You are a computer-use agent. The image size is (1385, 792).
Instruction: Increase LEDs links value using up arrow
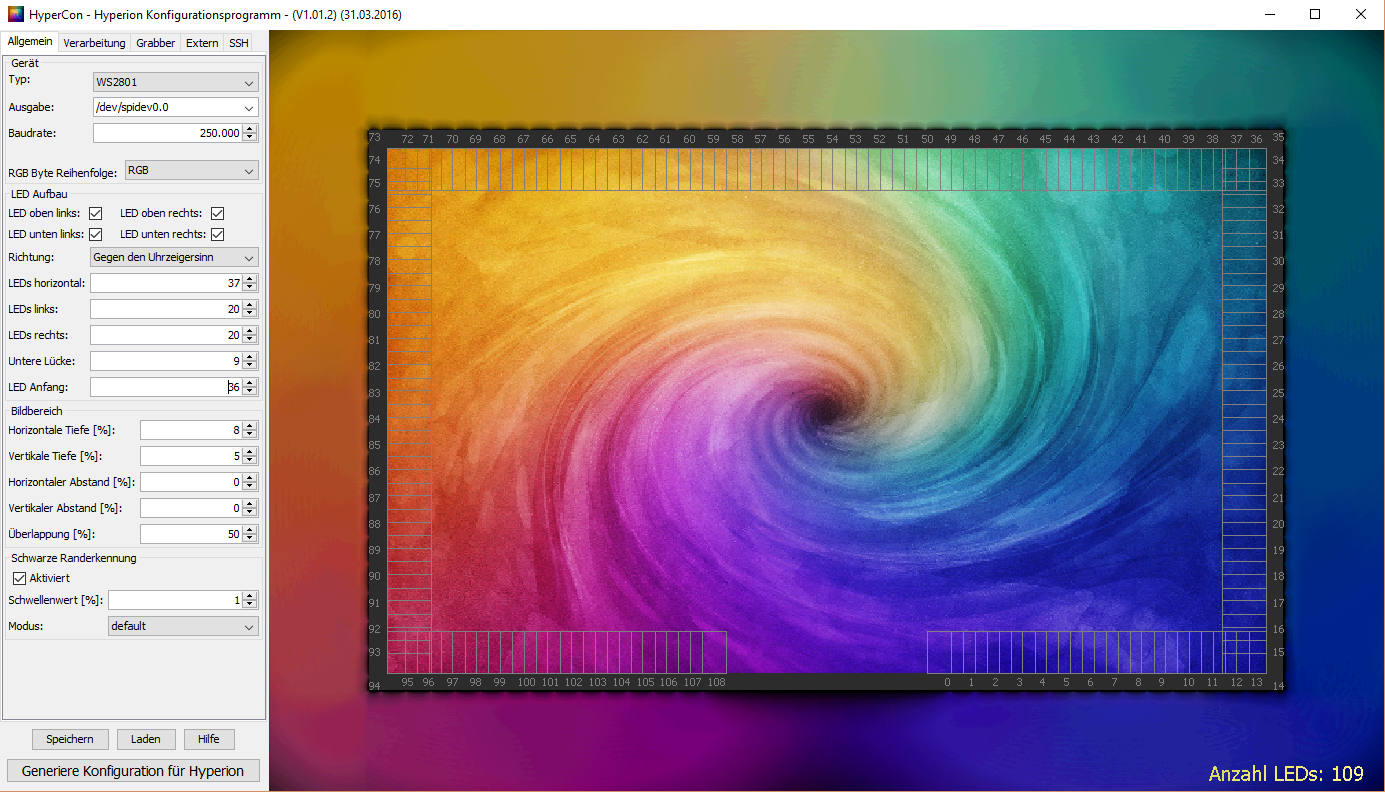tap(250, 304)
